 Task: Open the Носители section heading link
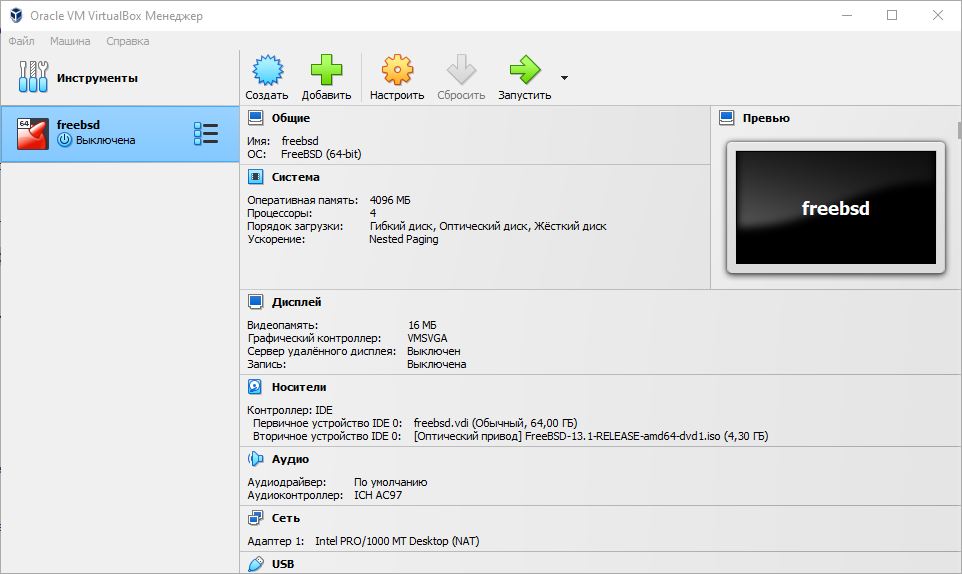click(x=299, y=387)
